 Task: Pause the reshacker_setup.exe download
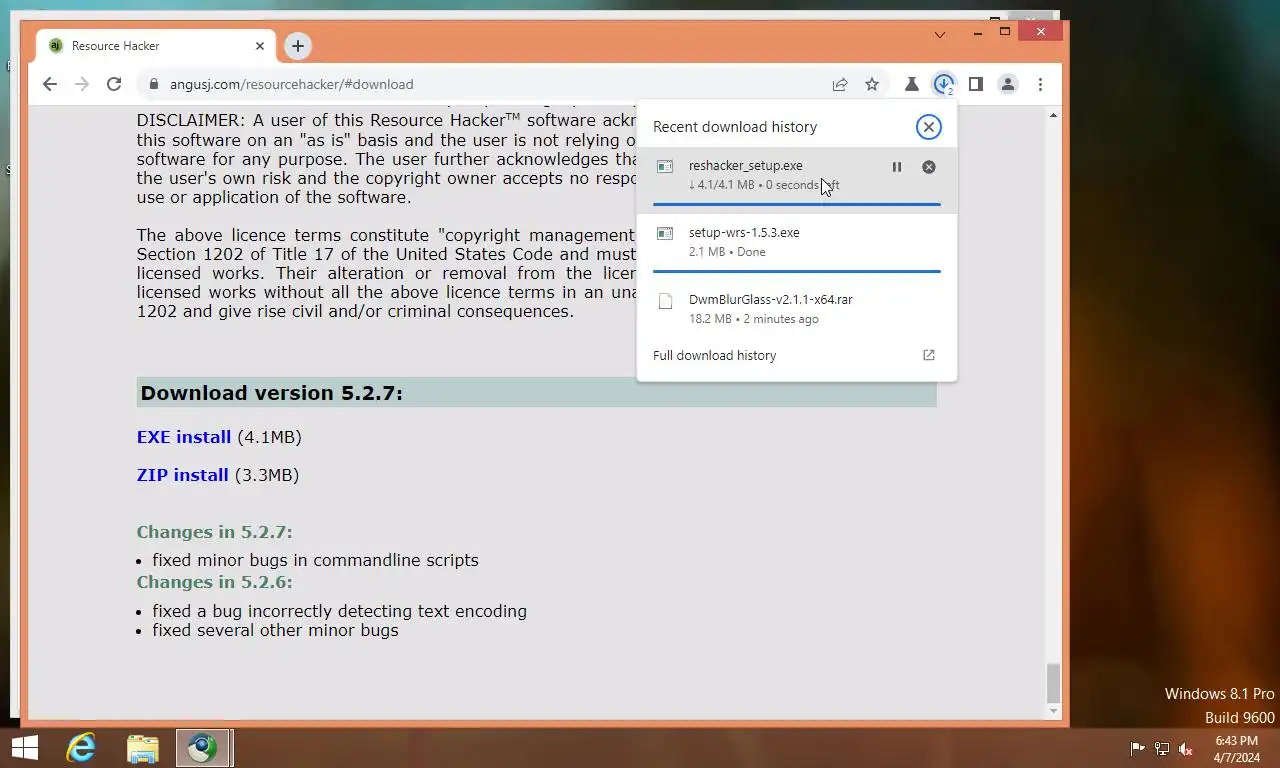click(897, 167)
